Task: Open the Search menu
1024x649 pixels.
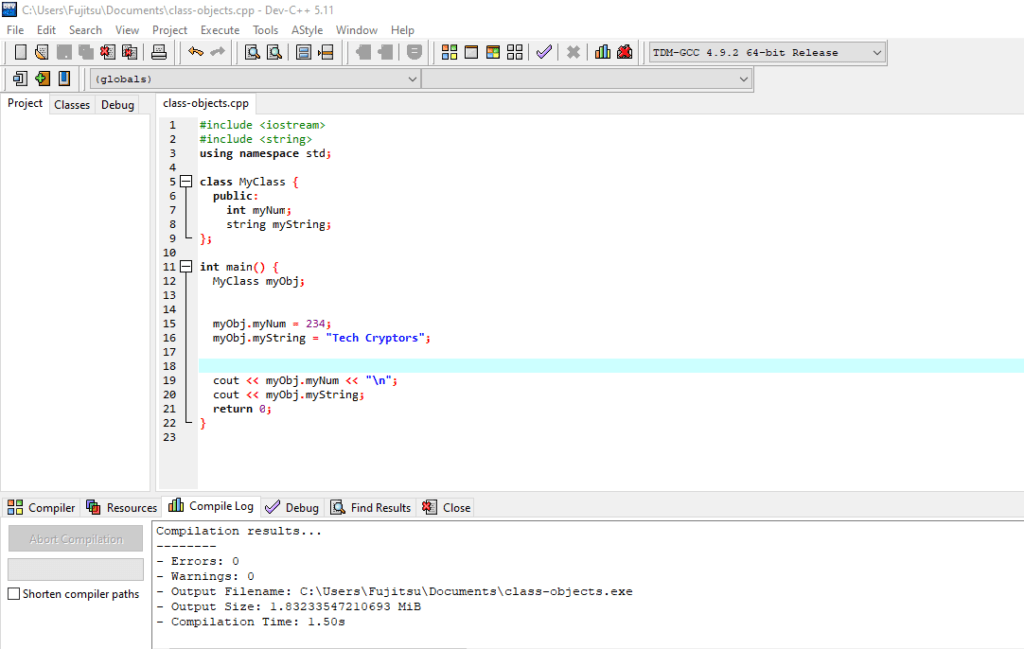Action: point(86,30)
